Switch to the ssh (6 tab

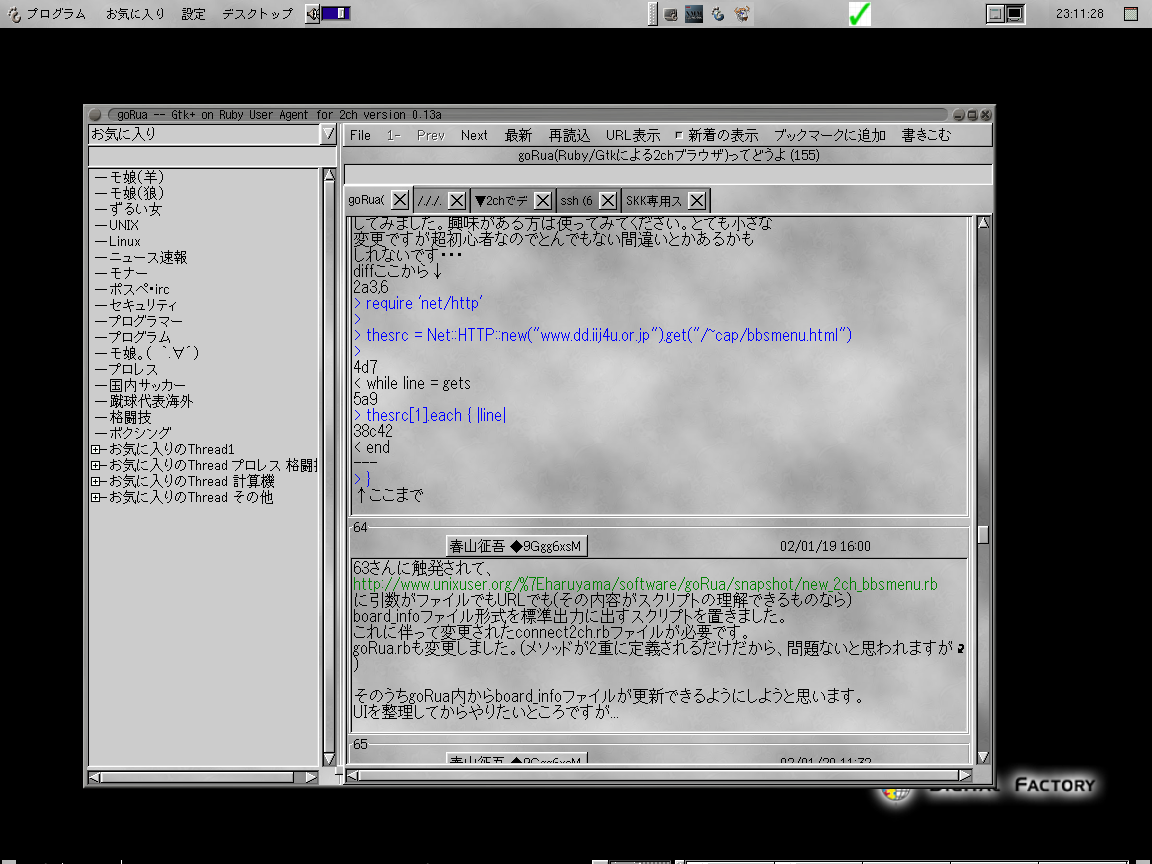577,201
